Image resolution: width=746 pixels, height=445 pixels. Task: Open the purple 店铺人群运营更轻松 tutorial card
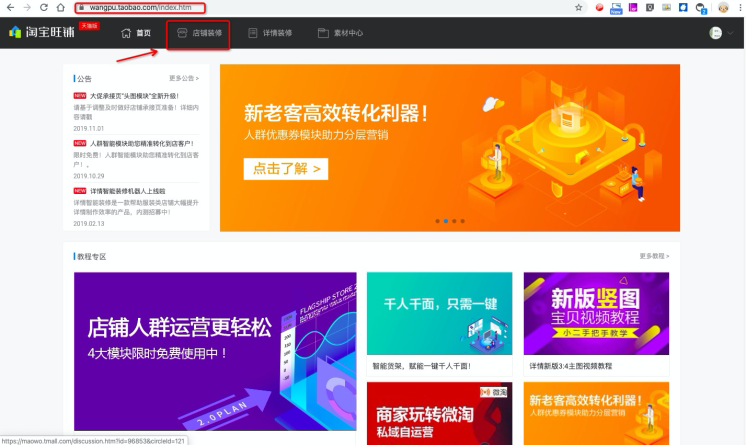coord(215,351)
